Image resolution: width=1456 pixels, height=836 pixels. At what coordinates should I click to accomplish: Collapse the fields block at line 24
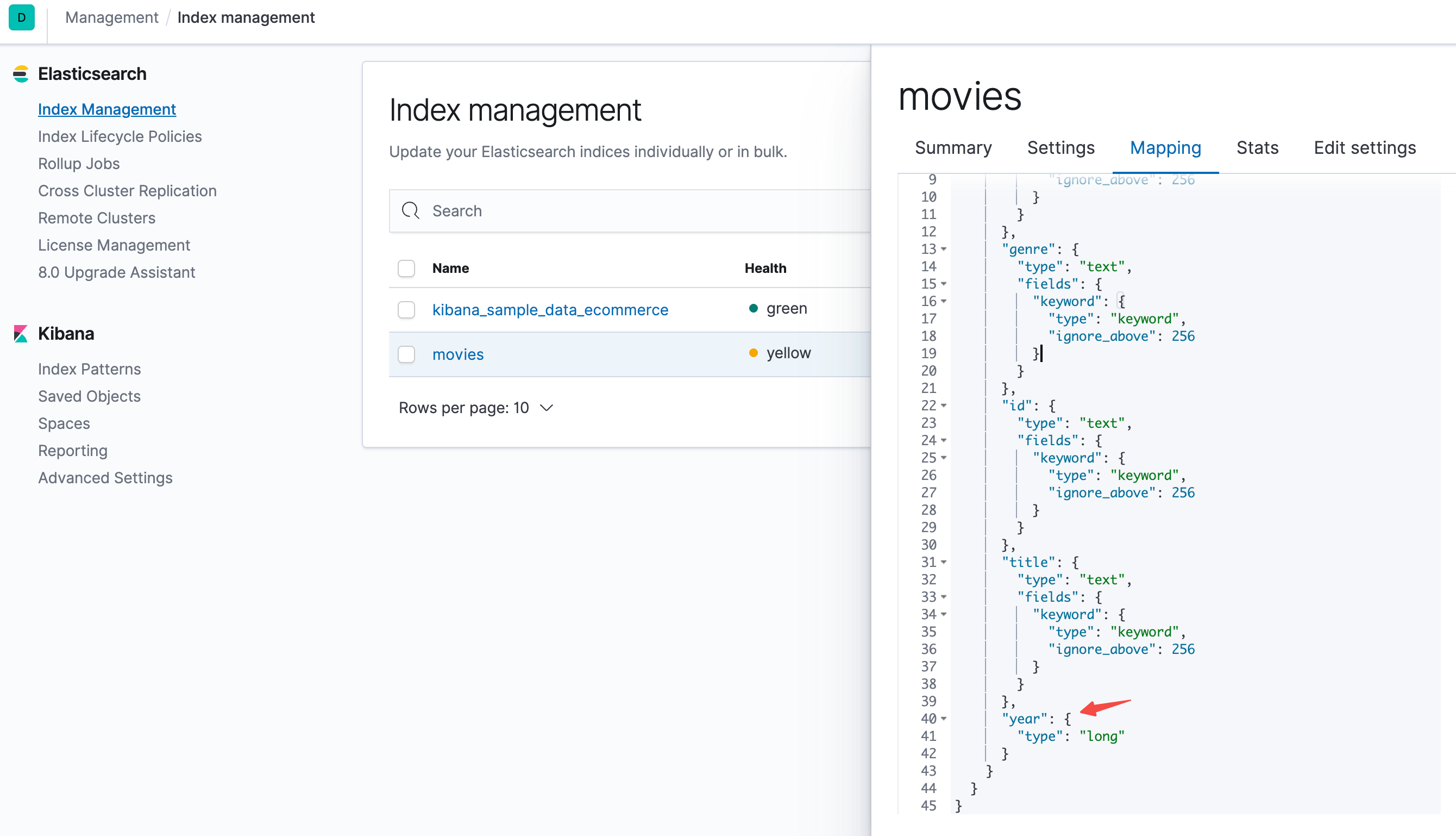click(x=944, y=440)
